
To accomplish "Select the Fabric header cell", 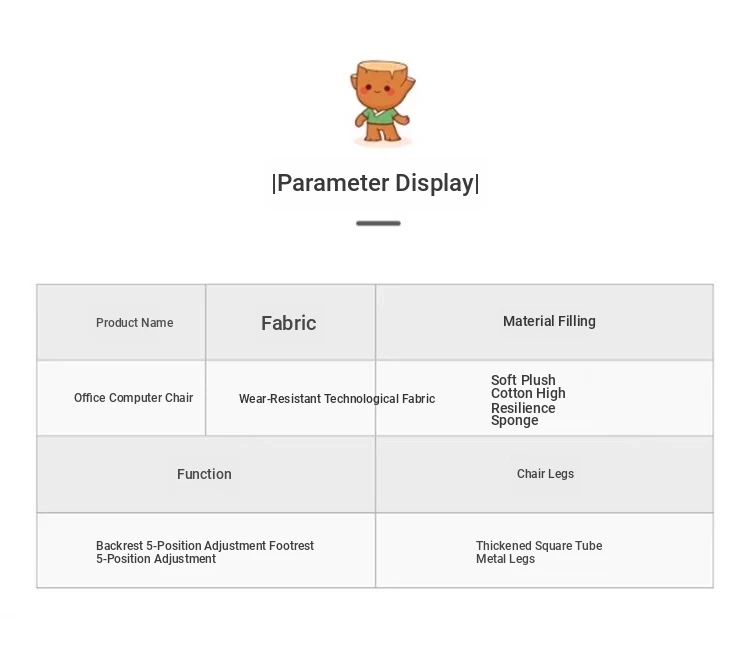I will [x=289, y=323].
